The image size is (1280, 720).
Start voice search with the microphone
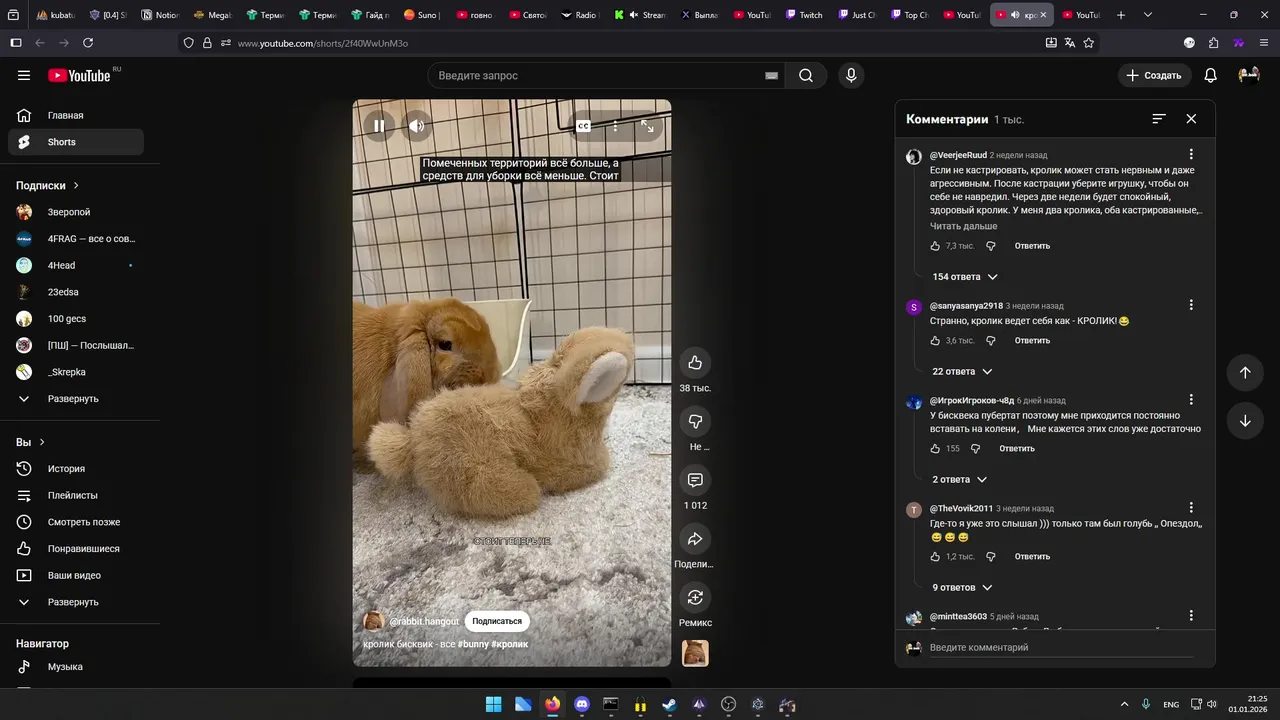click(851, 75)
